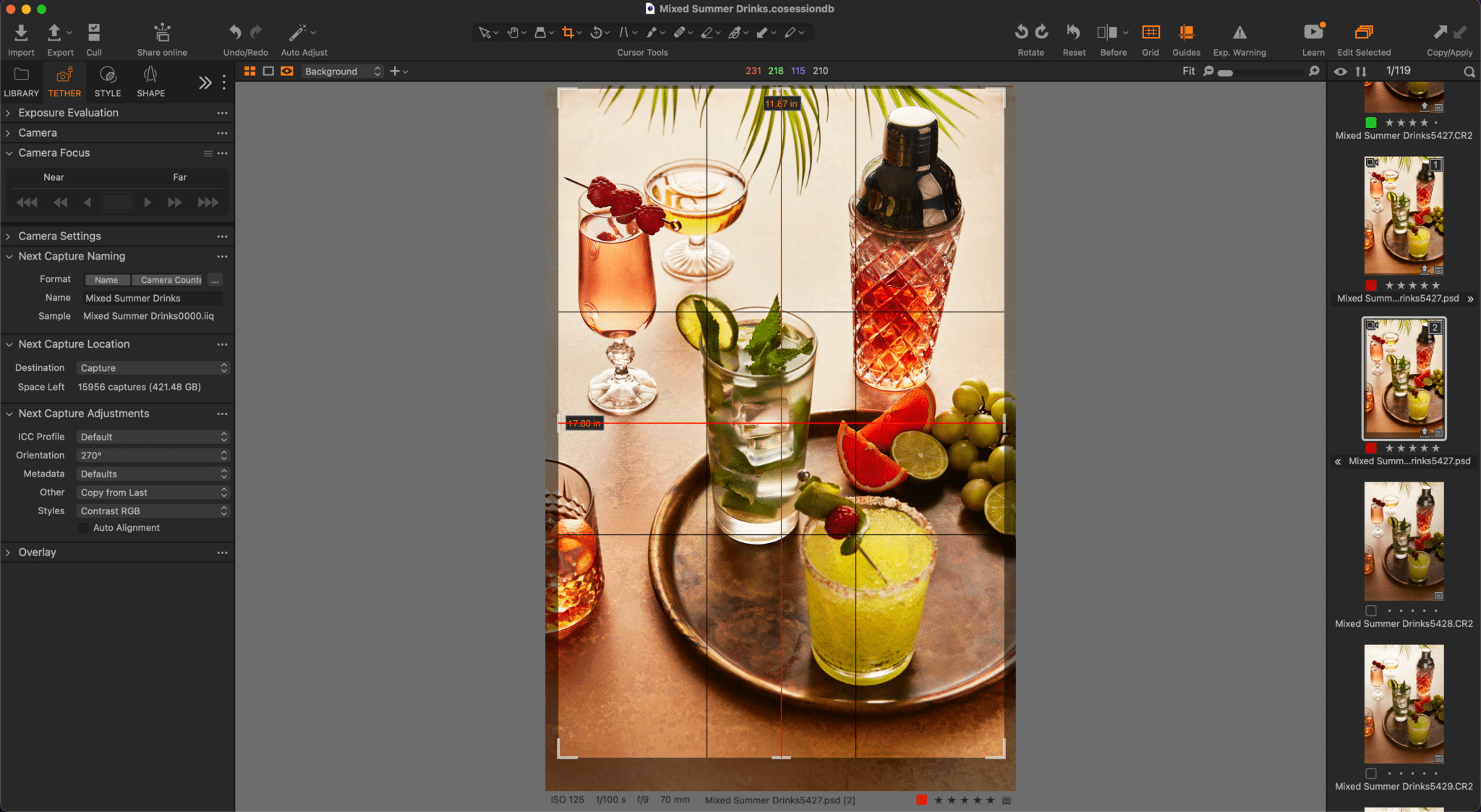This screenshot has width=1481, height=812.
Task: Open the Background layer dropdown
Action: 342,71
